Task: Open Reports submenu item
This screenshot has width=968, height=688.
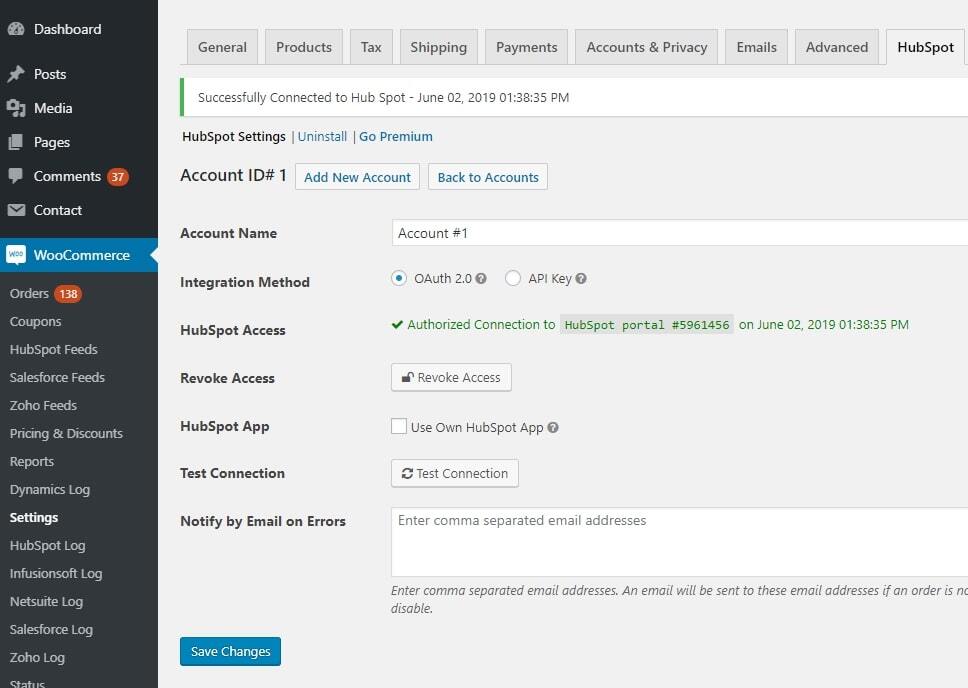Action: pos(31,461)
